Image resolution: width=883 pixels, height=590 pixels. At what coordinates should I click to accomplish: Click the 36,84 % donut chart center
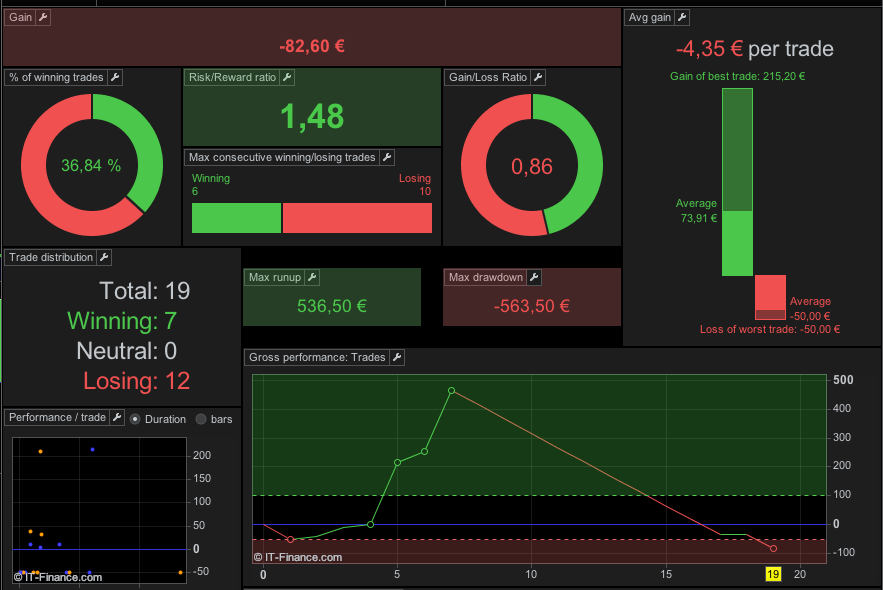91,165
